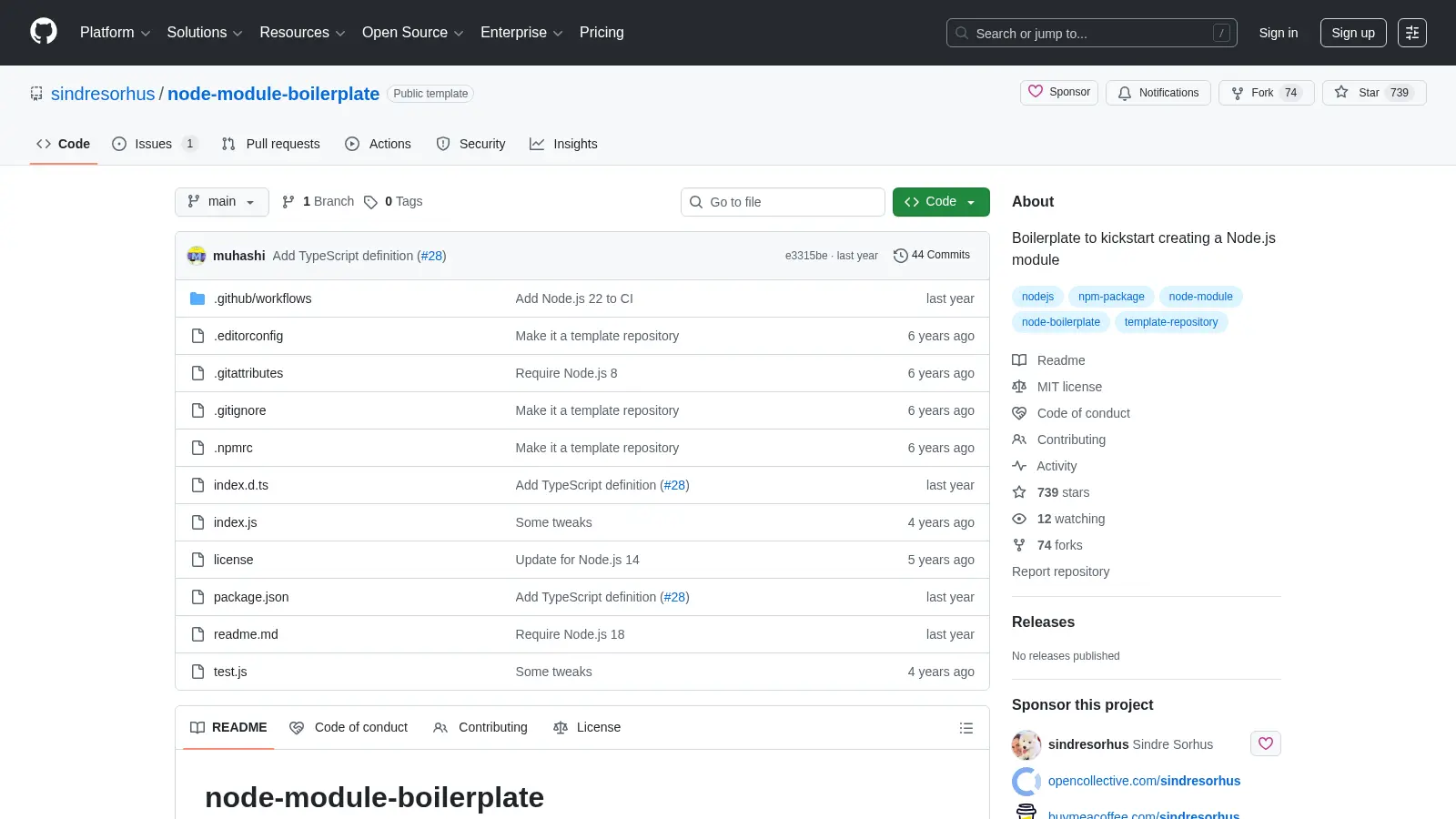Open the npm-package topic tag
Image resolution: width=1456 pixels, height=819 pixels.
pyautogui.click(x=1111, y=297)
